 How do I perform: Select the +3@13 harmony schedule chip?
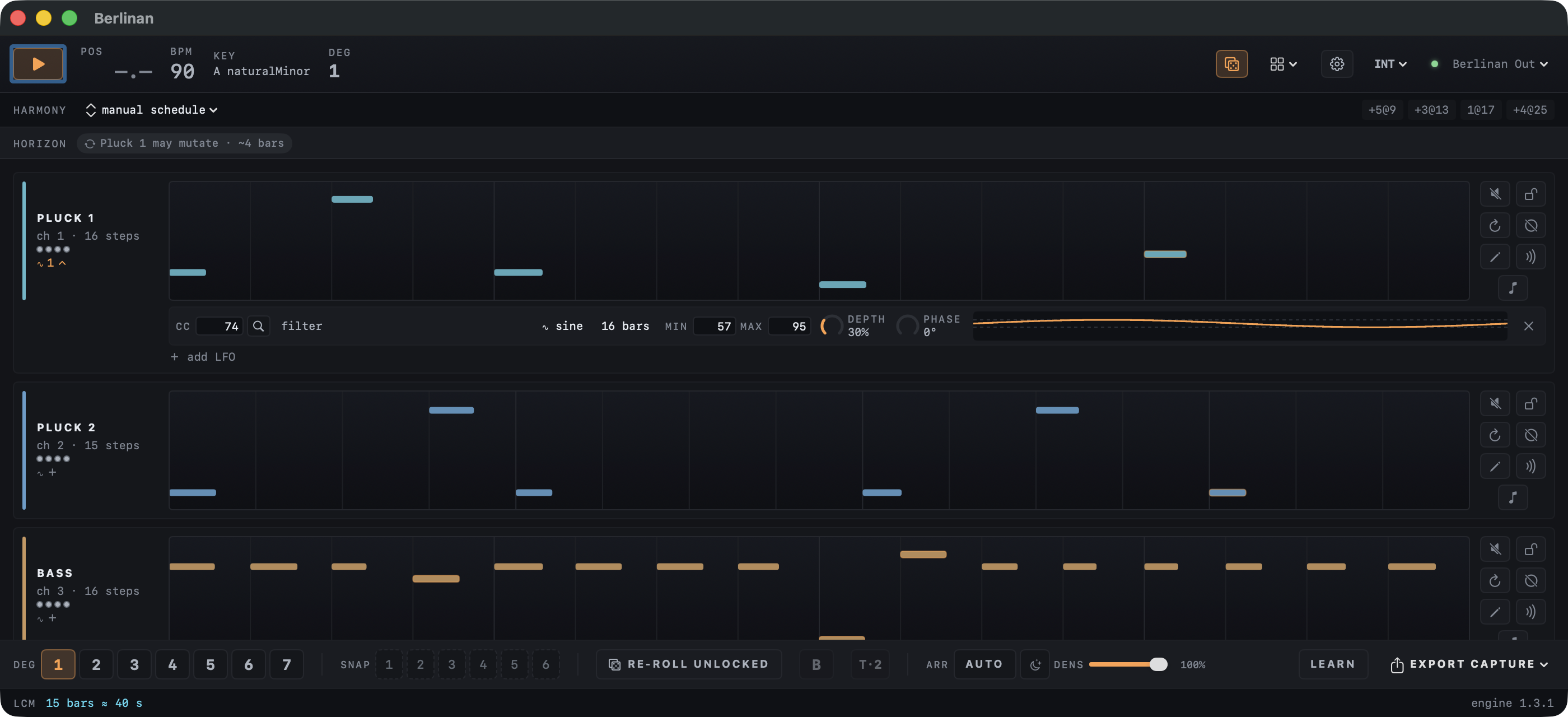pos(1431,110)
